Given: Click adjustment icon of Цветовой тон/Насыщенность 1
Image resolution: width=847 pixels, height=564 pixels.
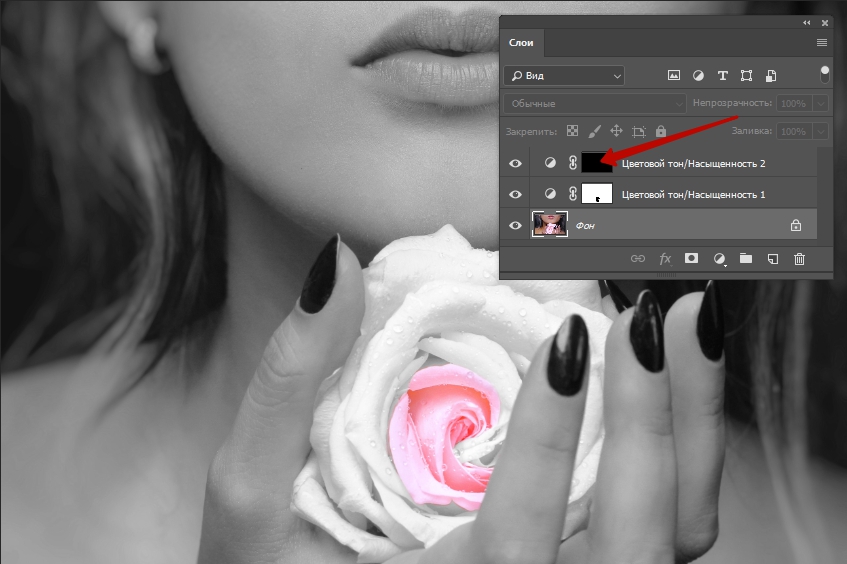Looking at the screenshot, I should [x=550, y=193].
